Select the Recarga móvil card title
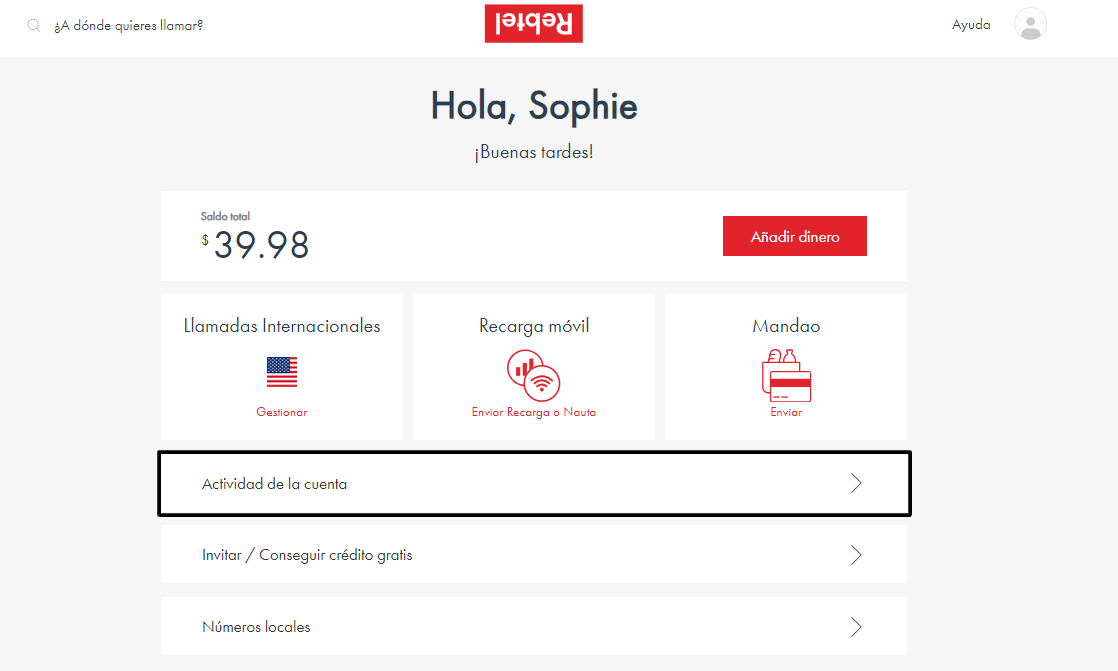Screen dimensions: 1118x671 coord(534,326)
